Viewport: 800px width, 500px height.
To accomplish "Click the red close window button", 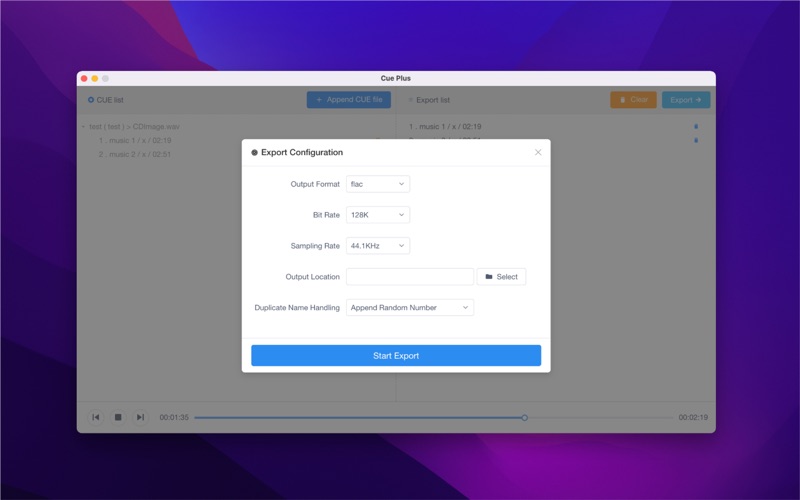I will pos(84,78).
